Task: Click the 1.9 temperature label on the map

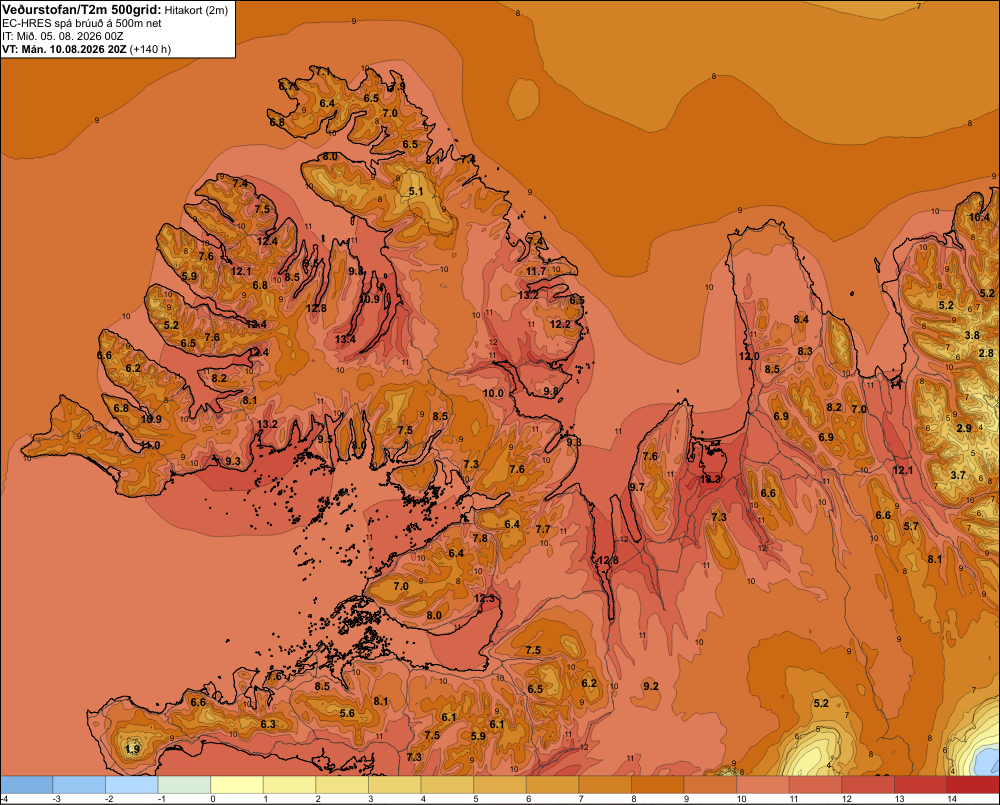Action: click(133, 749)
